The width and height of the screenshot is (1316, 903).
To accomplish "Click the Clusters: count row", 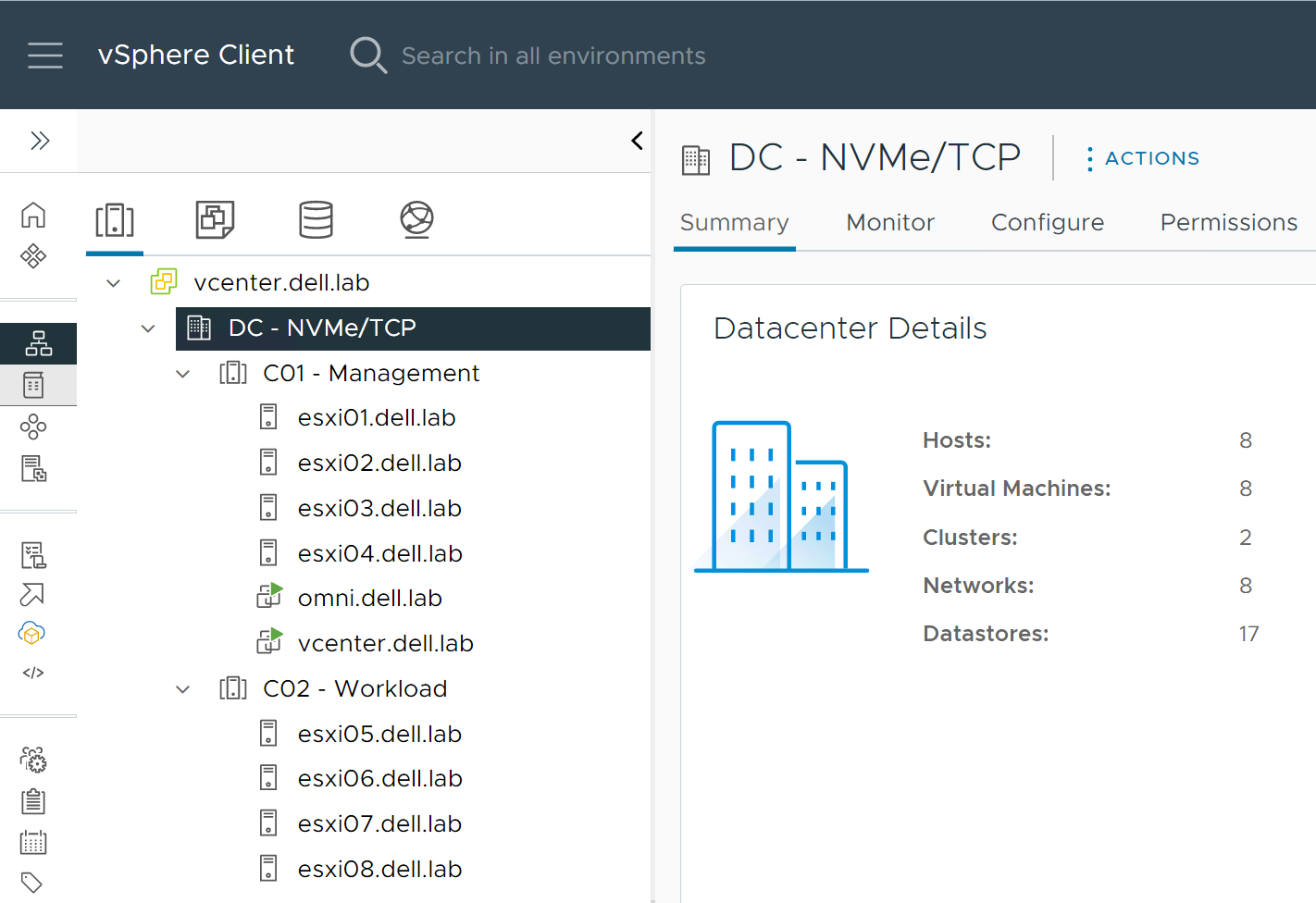I will click(1088, 538).
